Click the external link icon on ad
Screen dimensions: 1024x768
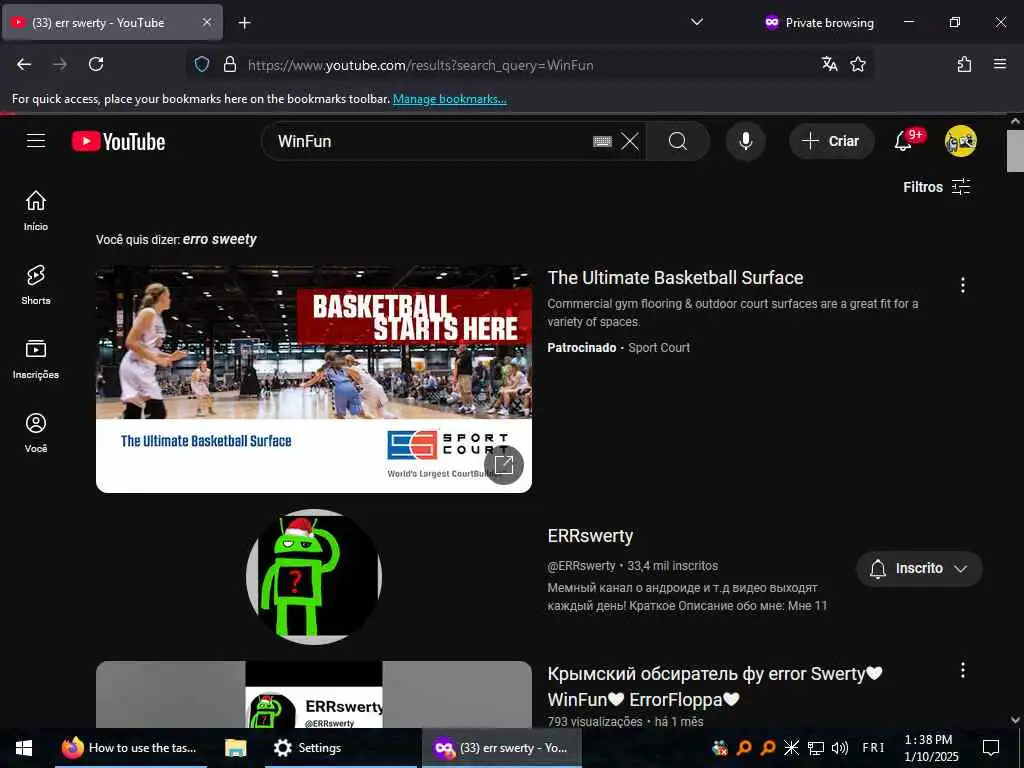click(x=504, y=464)
